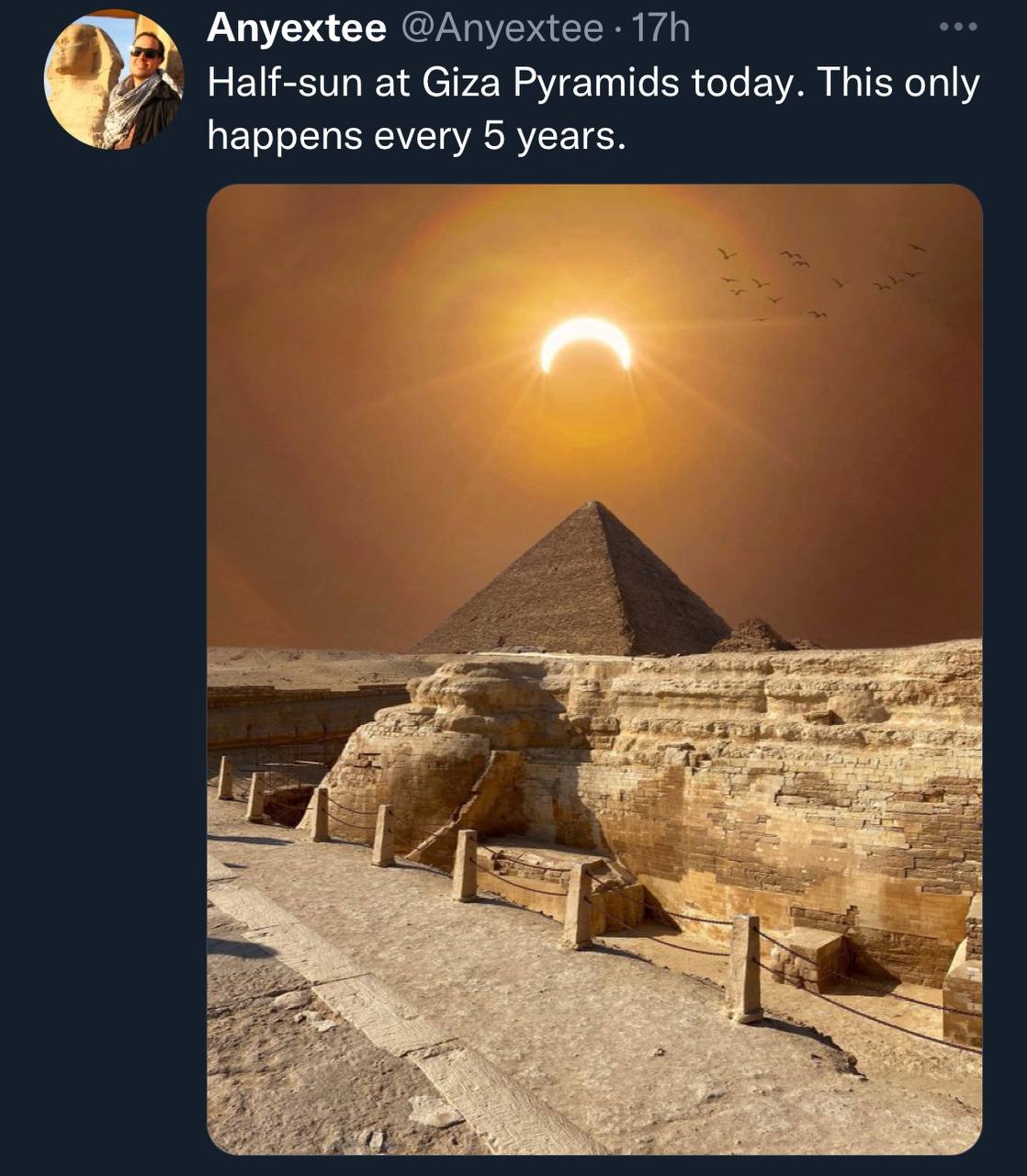This screenshot has height=1176, width=1027.
Task: Click the crescent eclipsed sun in photo
Action: point(586,344)
